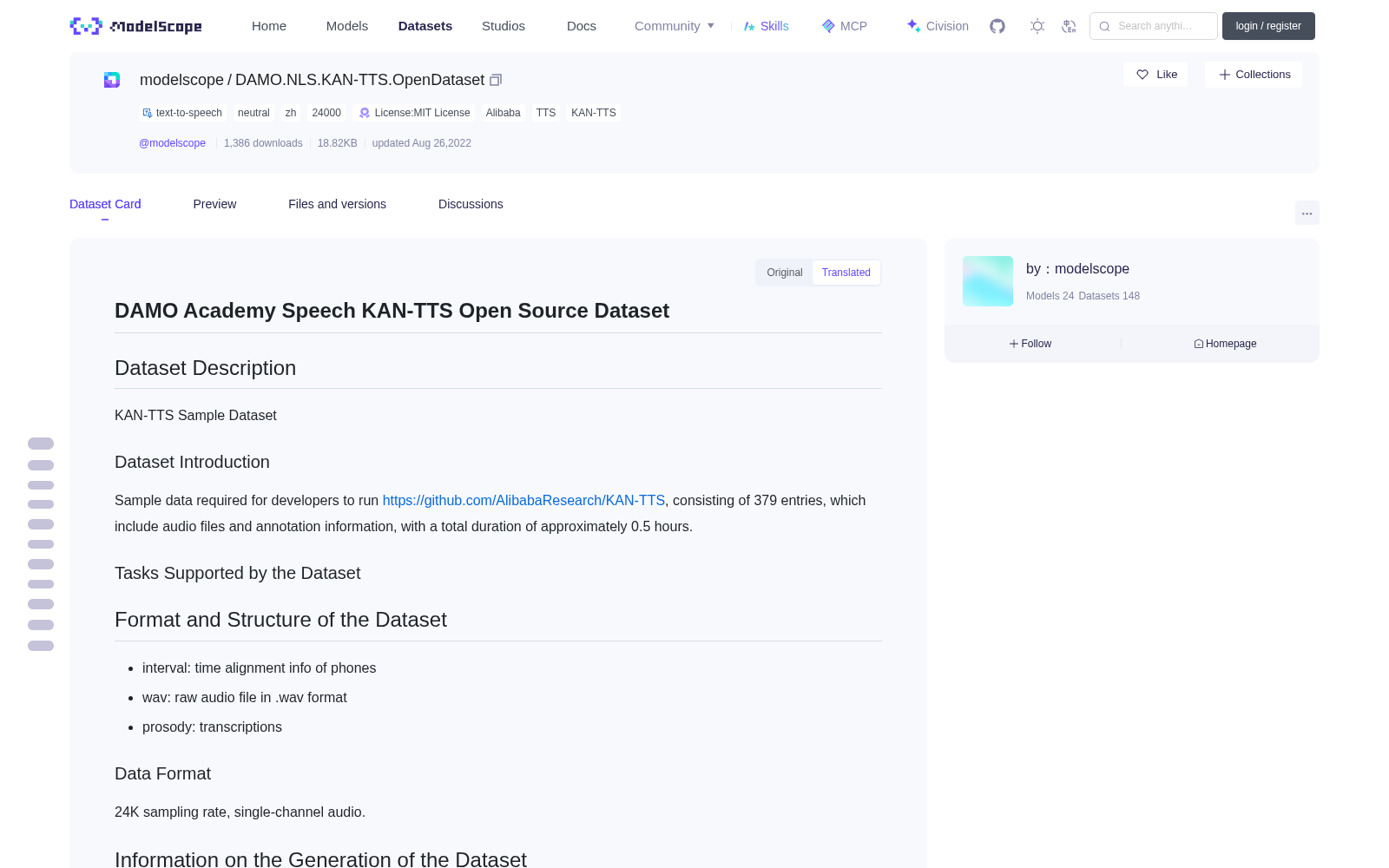Switch to the Dataset Card tab
The width and height of the screenshot is (1389, 868).
[x=105, y=204]
